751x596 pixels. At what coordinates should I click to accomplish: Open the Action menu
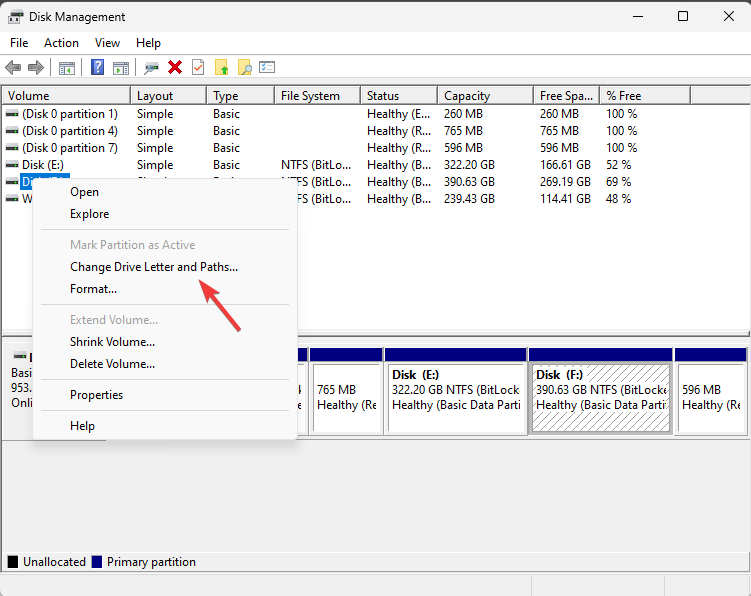pyautogui.click(x=61, y=43)
